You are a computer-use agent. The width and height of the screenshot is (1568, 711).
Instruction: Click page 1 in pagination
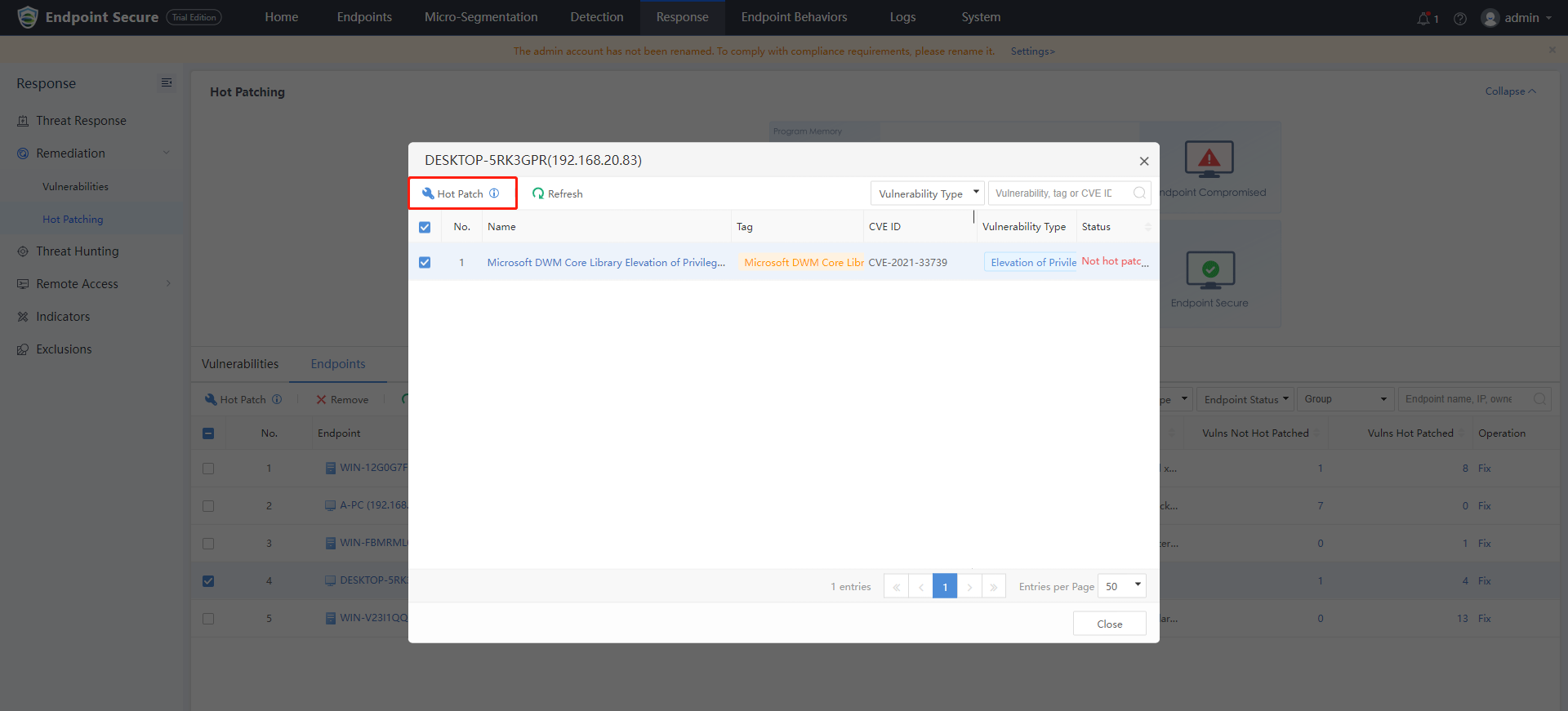pyautogui.click(x=945, y=586)
